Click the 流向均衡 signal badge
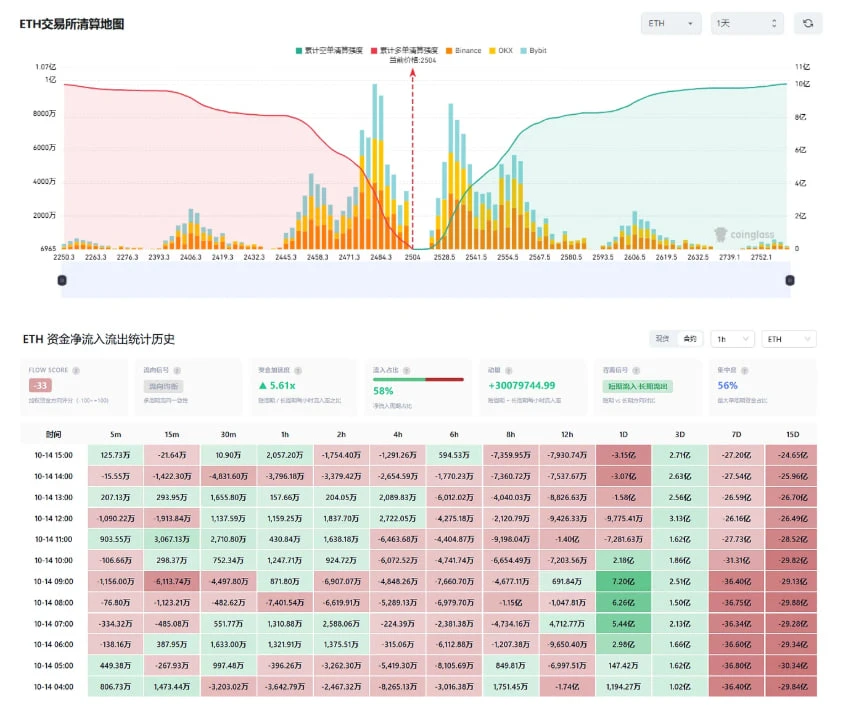This screenshot has width=842, height=707. (x=163, y=386)
